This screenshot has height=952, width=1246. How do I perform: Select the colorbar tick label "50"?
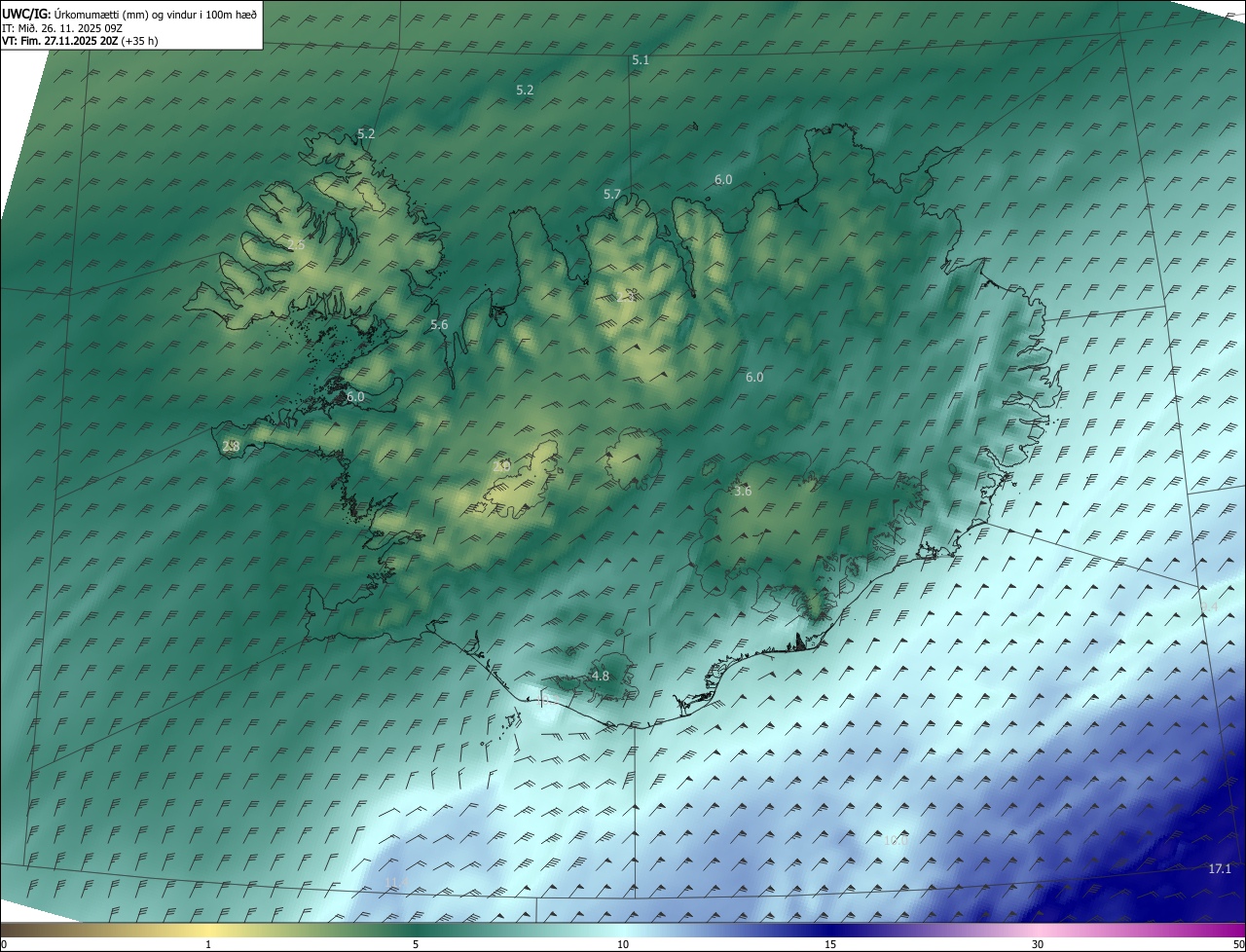tap(1239, 944)
